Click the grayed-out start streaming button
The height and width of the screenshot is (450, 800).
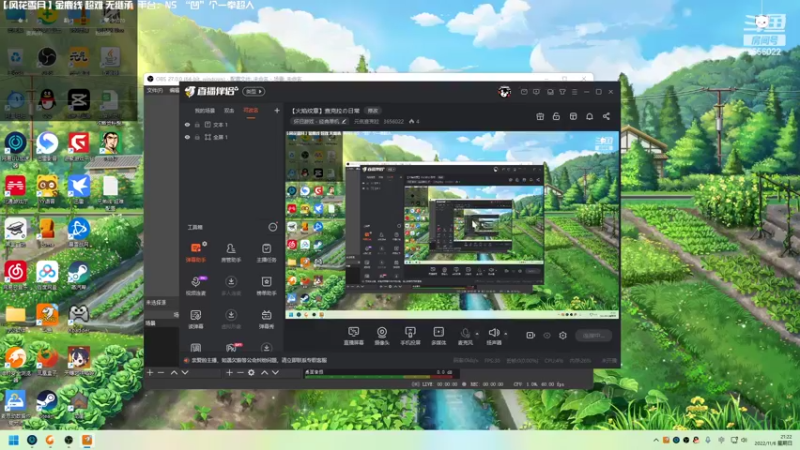593,335
